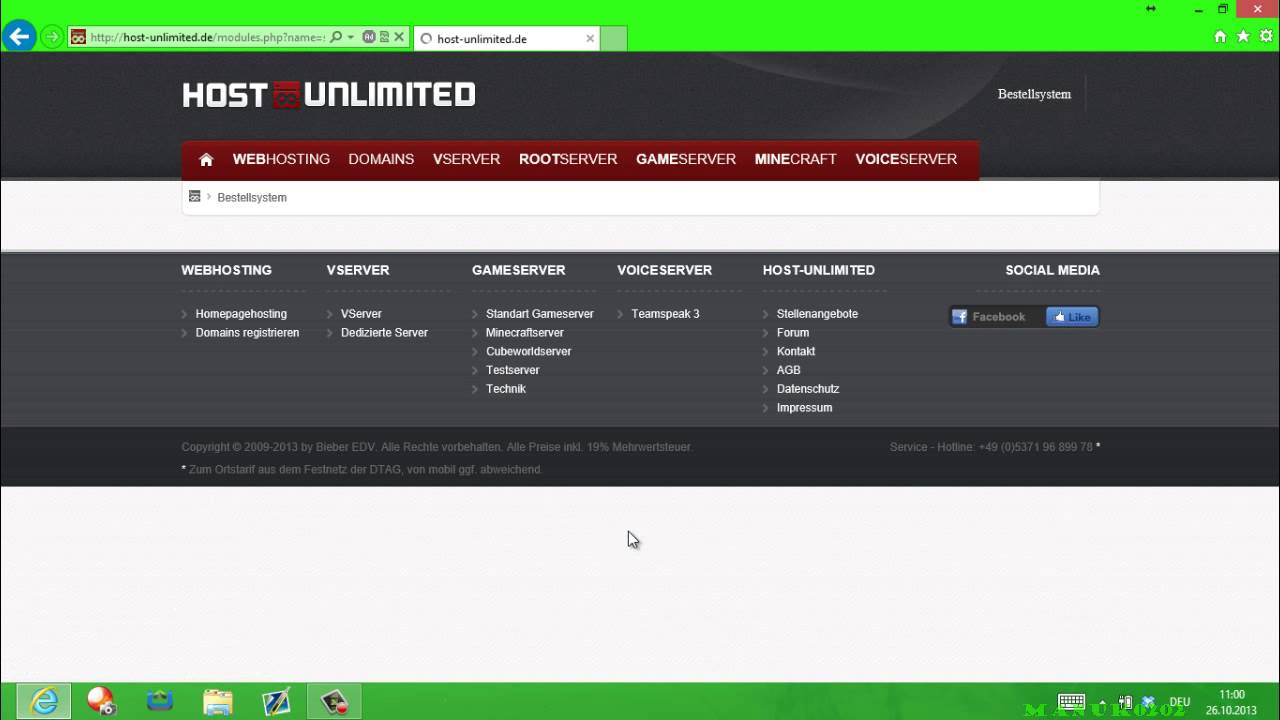Open the GAMESERVER menu item
Viewport: 1280px width, 720px height.
686,159
